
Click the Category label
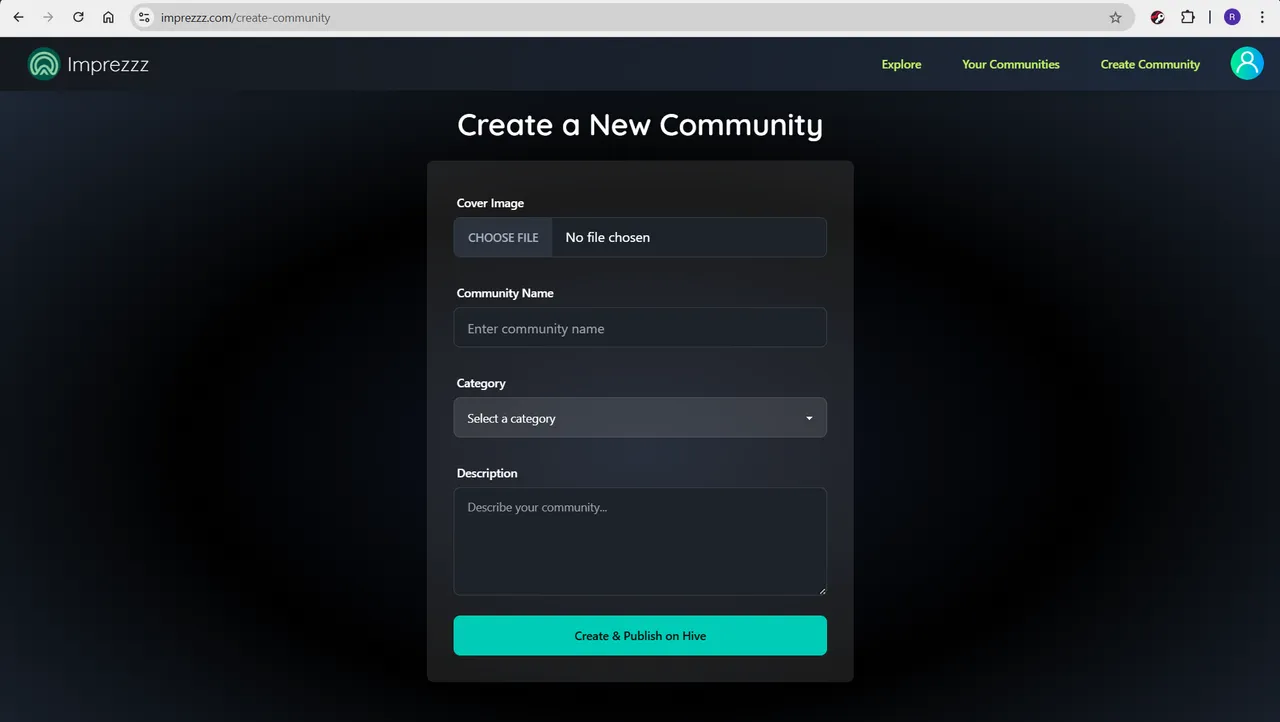coord(481,383)
